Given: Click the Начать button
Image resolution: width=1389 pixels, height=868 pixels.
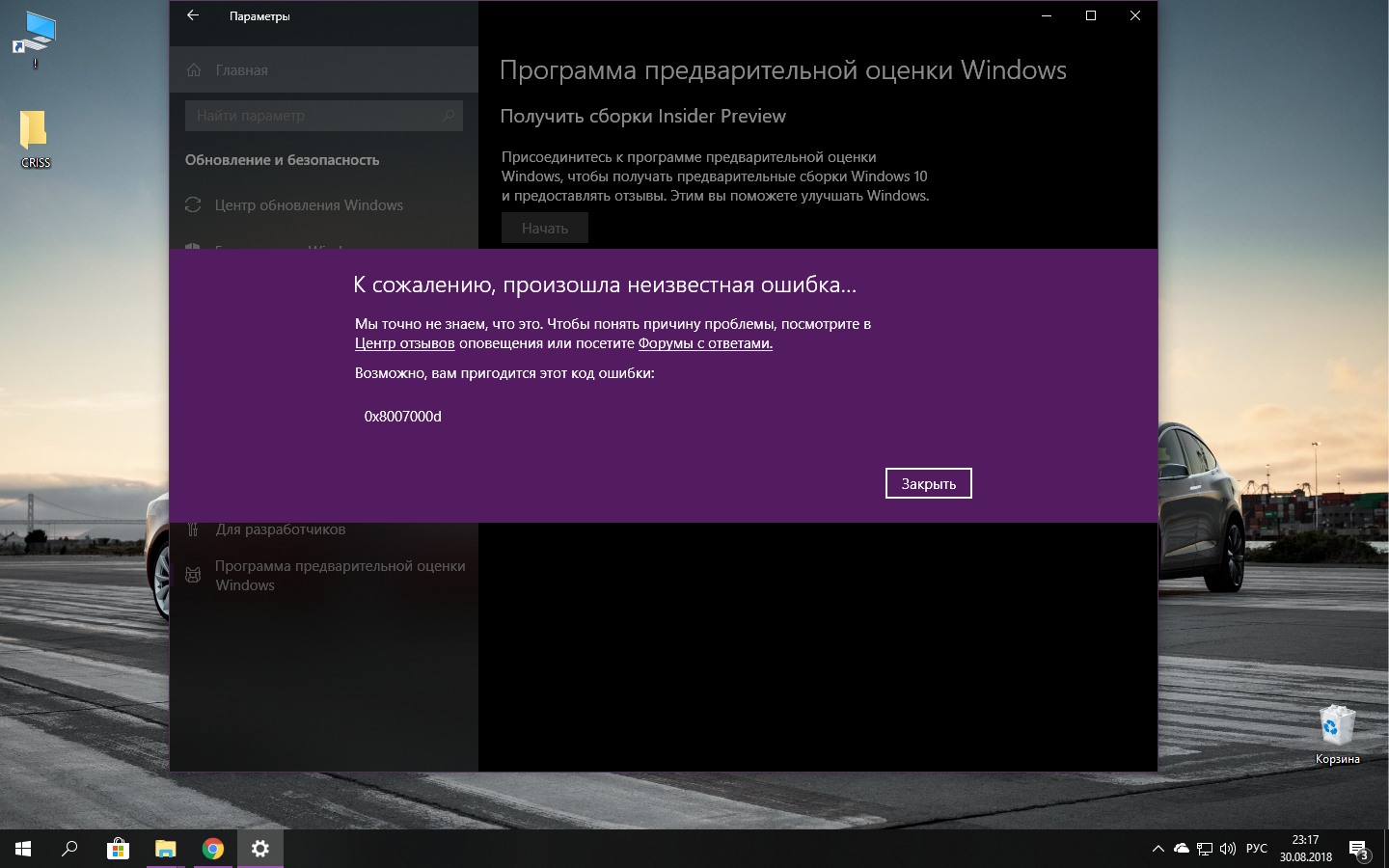Looking at the screenshot, I should coord(545,229).
